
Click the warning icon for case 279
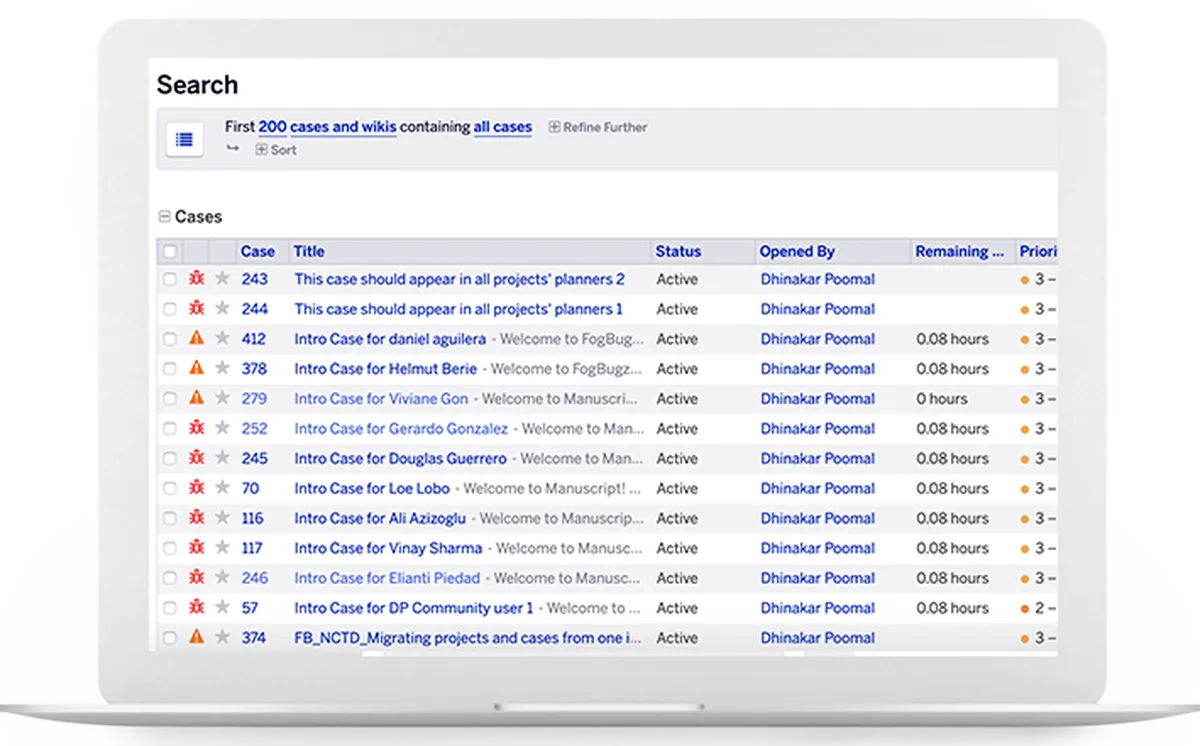click(197, 398)
